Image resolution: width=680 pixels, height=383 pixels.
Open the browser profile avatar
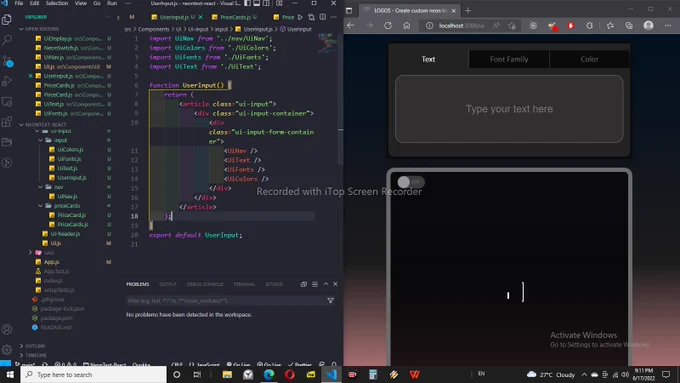(x=648, y=26)
